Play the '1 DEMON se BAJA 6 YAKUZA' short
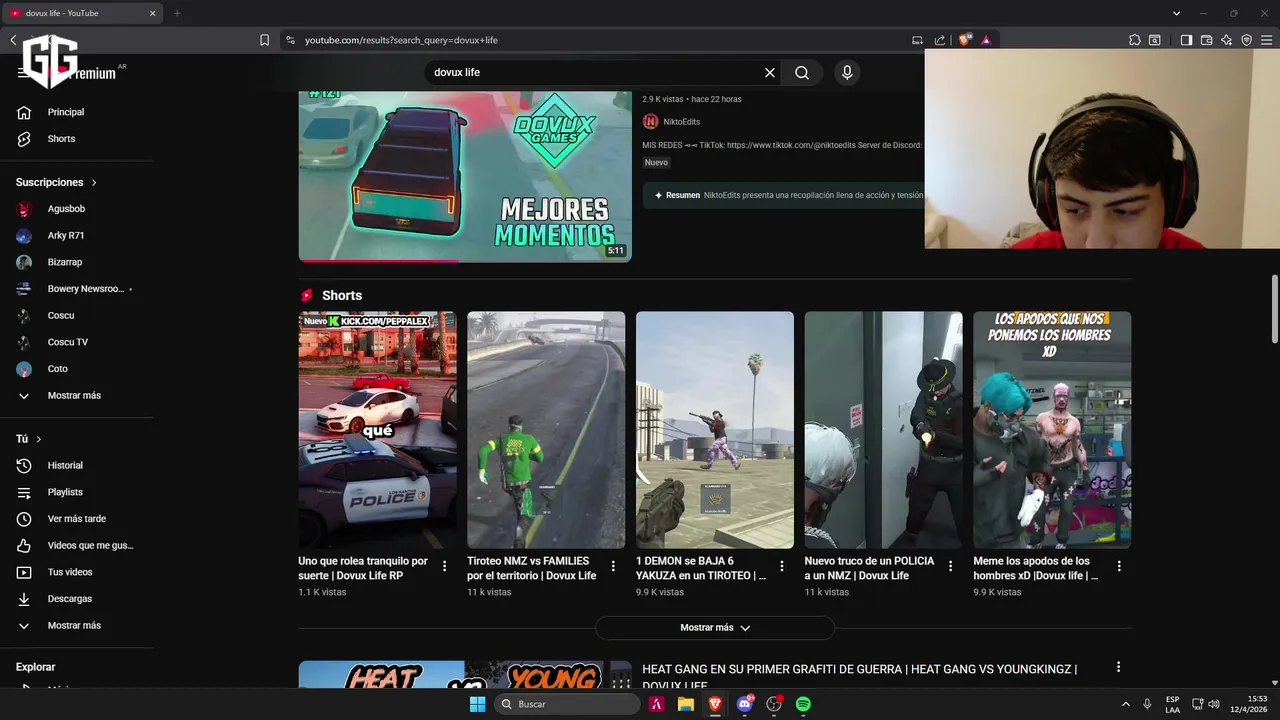The height and width of the screenshot is (720, 1280). 715,430
